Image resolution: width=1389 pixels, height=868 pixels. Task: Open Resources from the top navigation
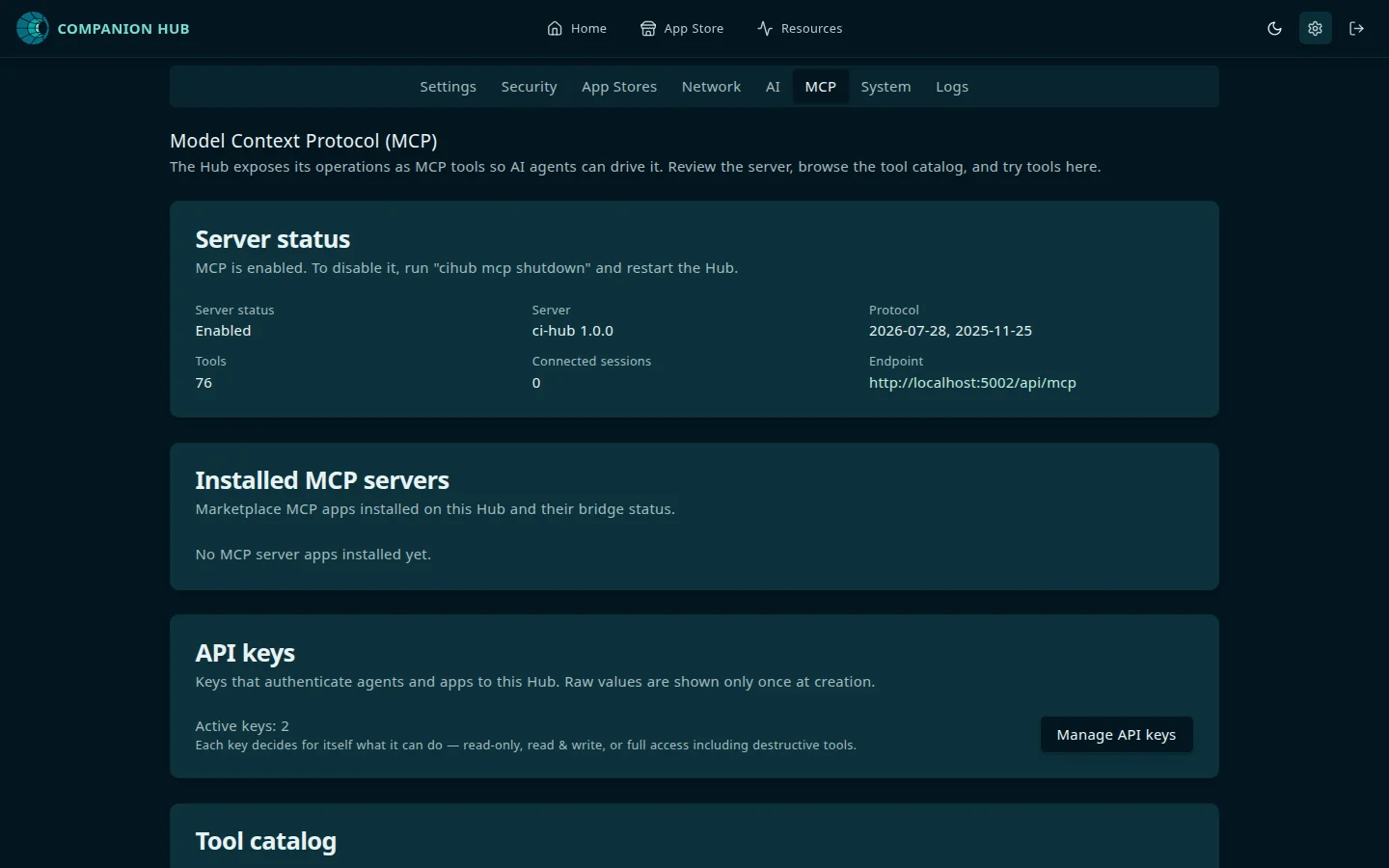click(x=800, y=28)
